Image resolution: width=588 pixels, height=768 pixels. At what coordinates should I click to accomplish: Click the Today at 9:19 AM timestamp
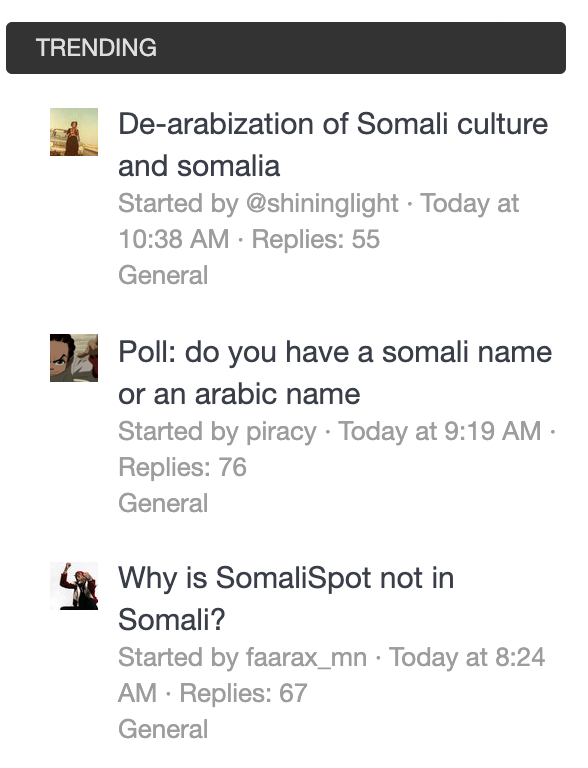(440, 432)
